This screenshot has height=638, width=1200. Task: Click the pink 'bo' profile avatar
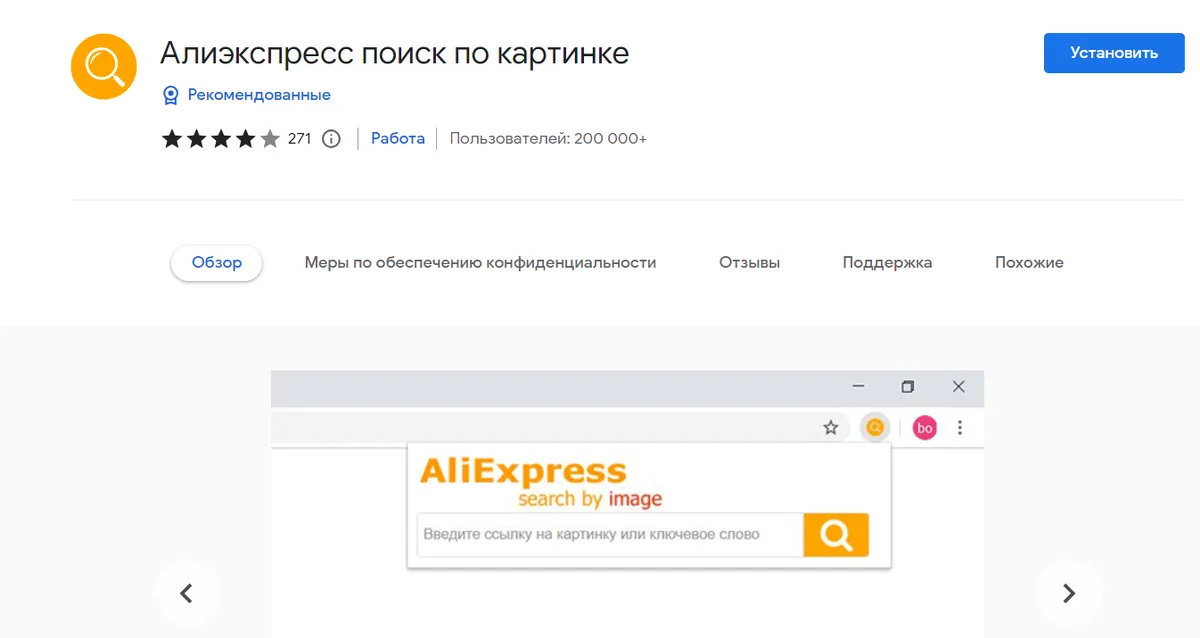(925, 428)
